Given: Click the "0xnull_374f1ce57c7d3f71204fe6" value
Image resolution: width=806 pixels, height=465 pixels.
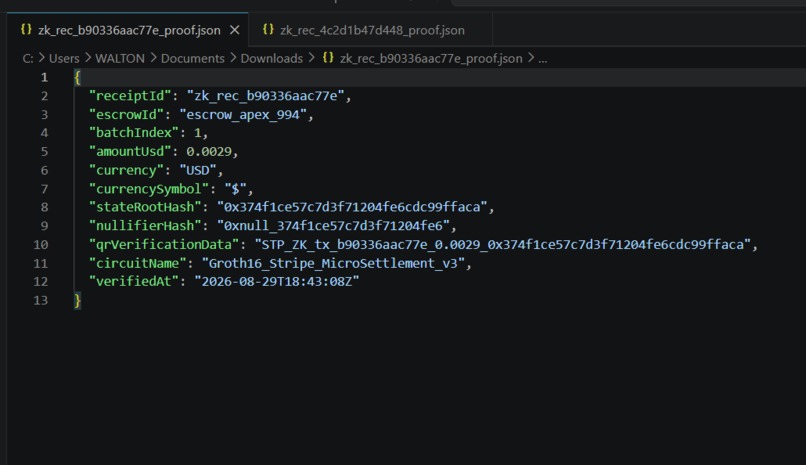Looking at the screenshot, I should [333, 226].
